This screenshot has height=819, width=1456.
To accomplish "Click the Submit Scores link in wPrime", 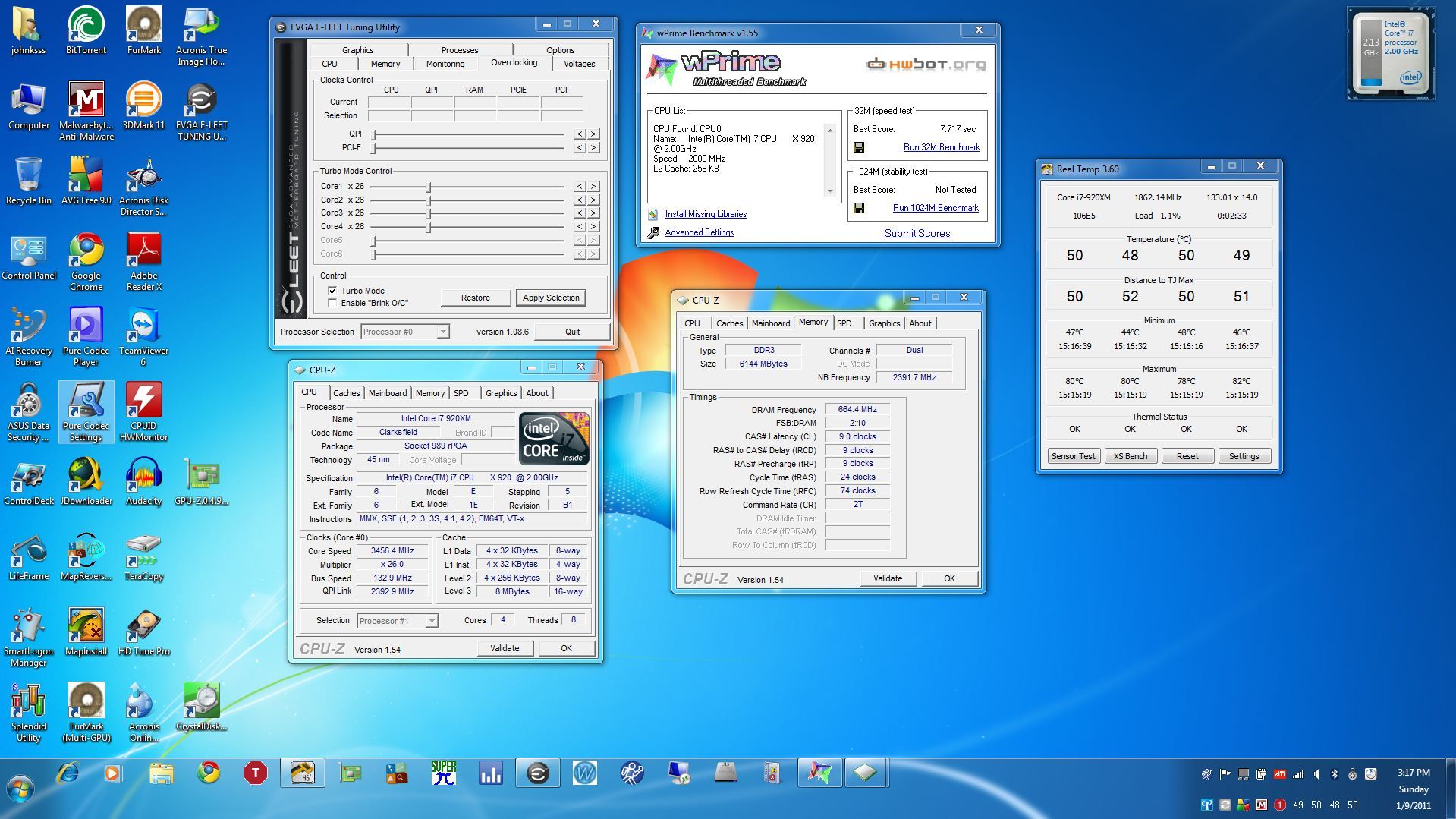I will click(x=917, y=233).
